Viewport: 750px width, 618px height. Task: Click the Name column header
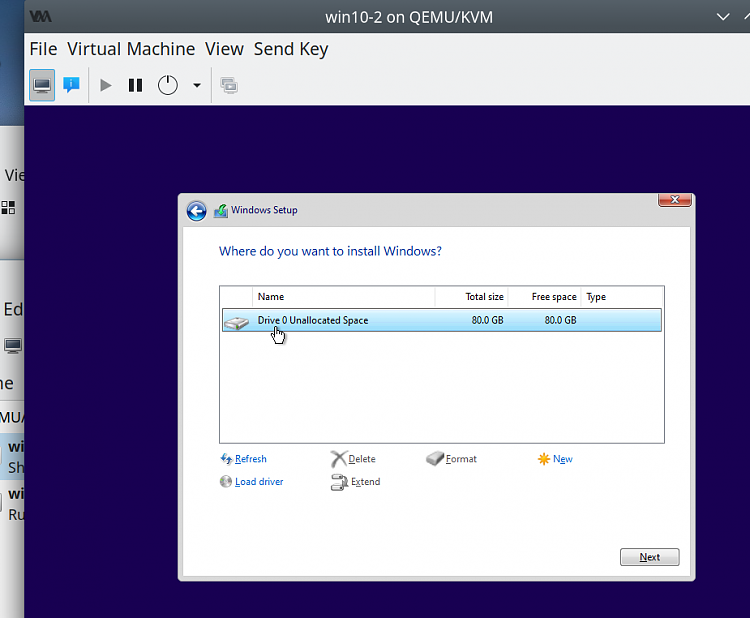[x=344, y=297]
